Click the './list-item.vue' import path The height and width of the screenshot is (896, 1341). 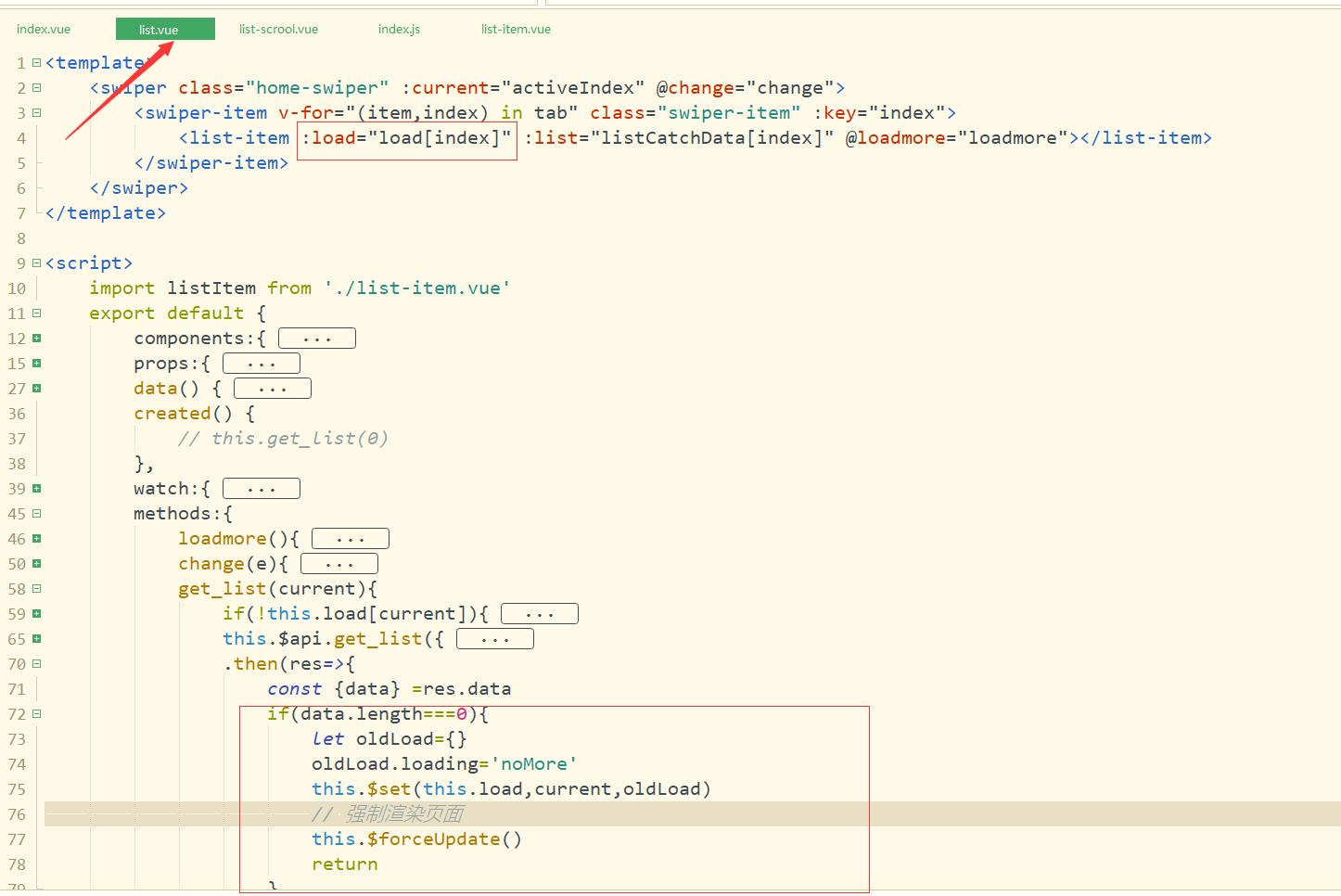pyautogui.click(x=417, y=288)
